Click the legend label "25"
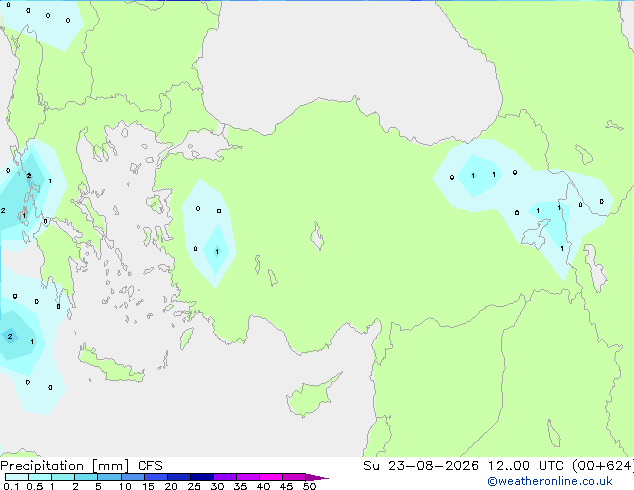The image size is (634, 490). [x=194, y=486]
